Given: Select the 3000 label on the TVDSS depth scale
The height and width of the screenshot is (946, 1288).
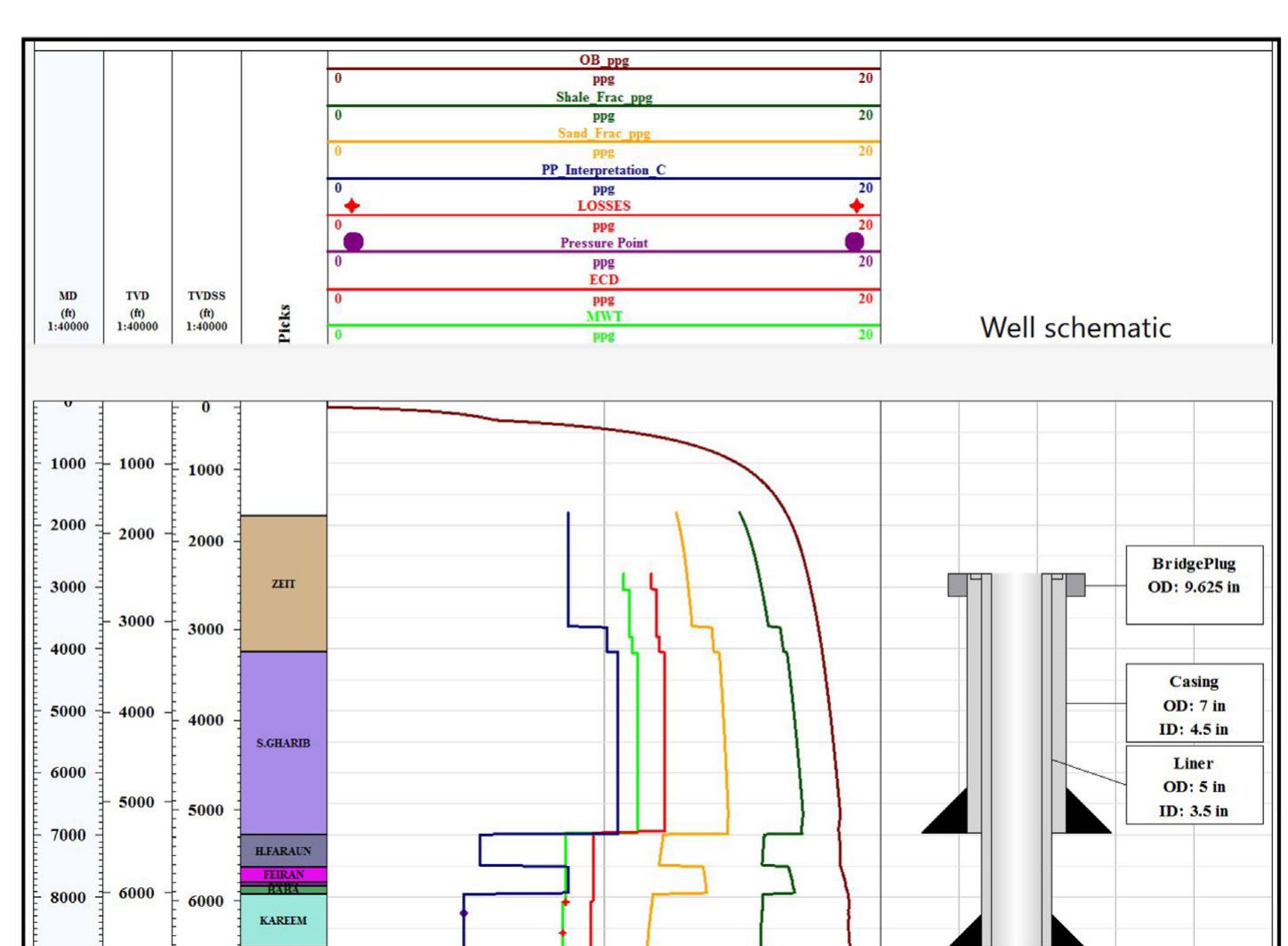Looking at the screenshot, I should (206, 629).
